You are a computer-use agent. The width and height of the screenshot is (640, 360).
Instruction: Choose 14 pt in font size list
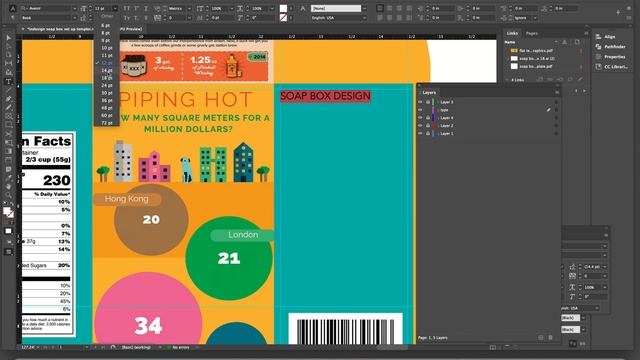(106, 70)
